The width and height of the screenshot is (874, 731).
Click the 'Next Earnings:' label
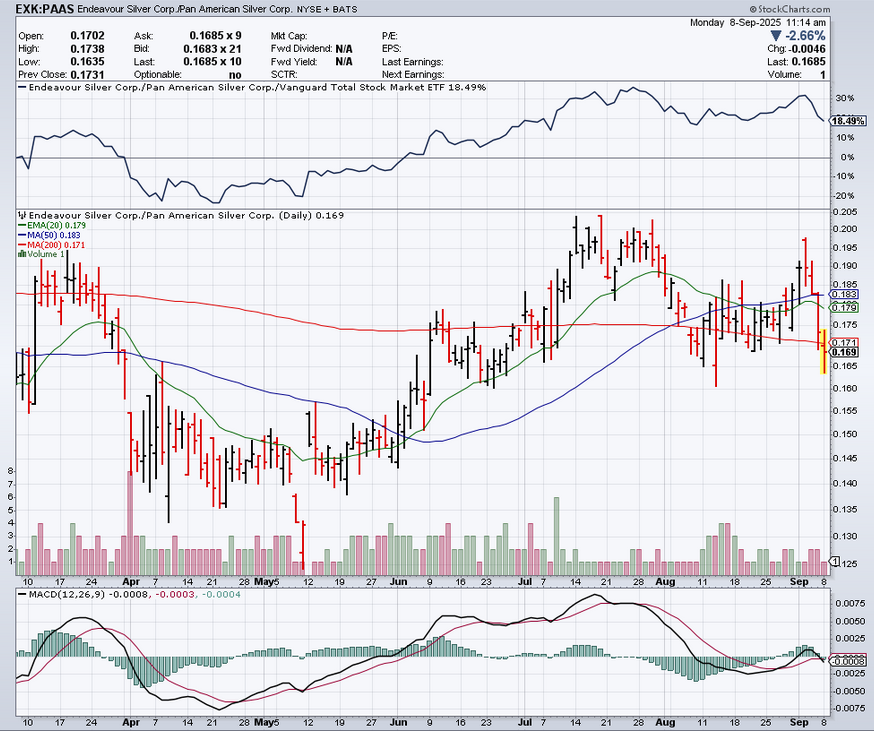coord(413,75)
